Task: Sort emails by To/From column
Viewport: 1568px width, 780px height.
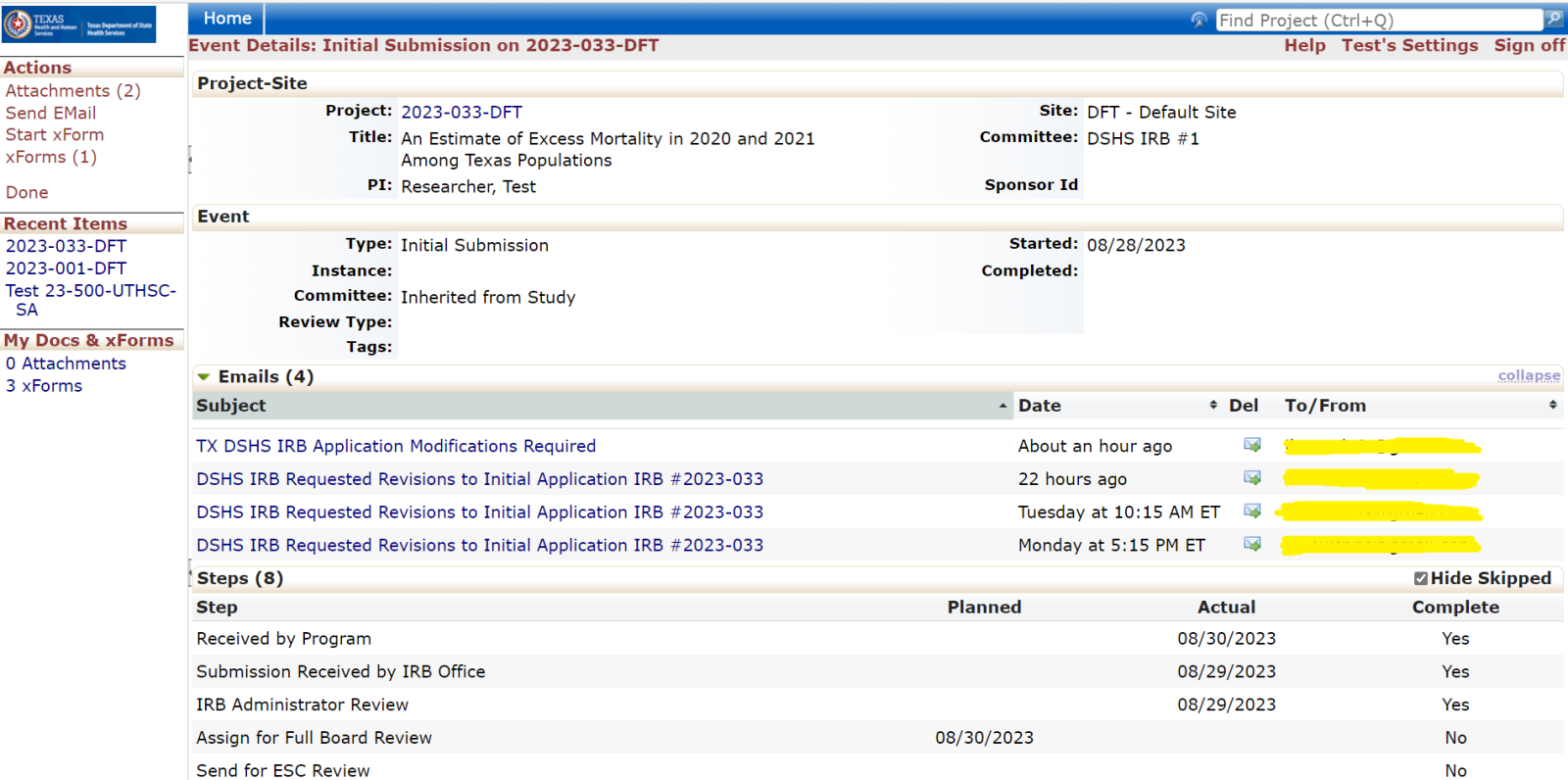Action: [1325, 406]
